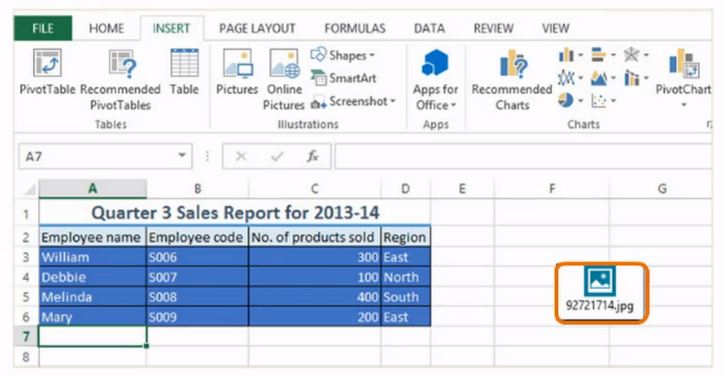Switch to the HOME tab
This screenshot has width=722, height=377.
[x=106, y=29]
